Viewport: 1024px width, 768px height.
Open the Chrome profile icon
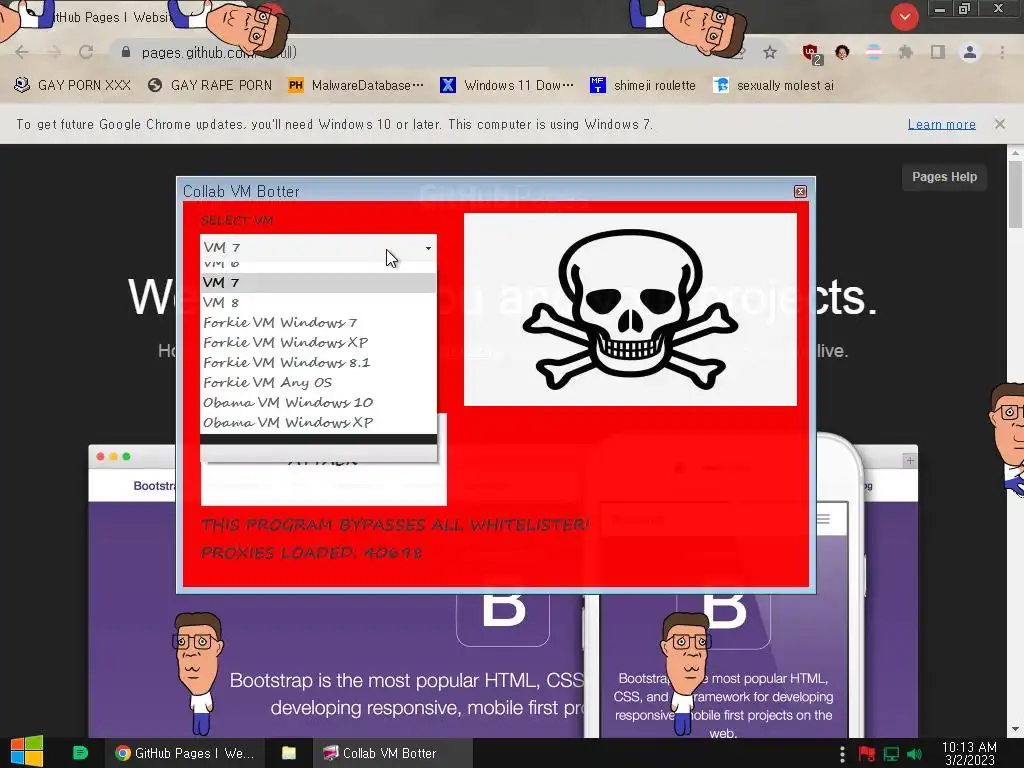[970, 52]
